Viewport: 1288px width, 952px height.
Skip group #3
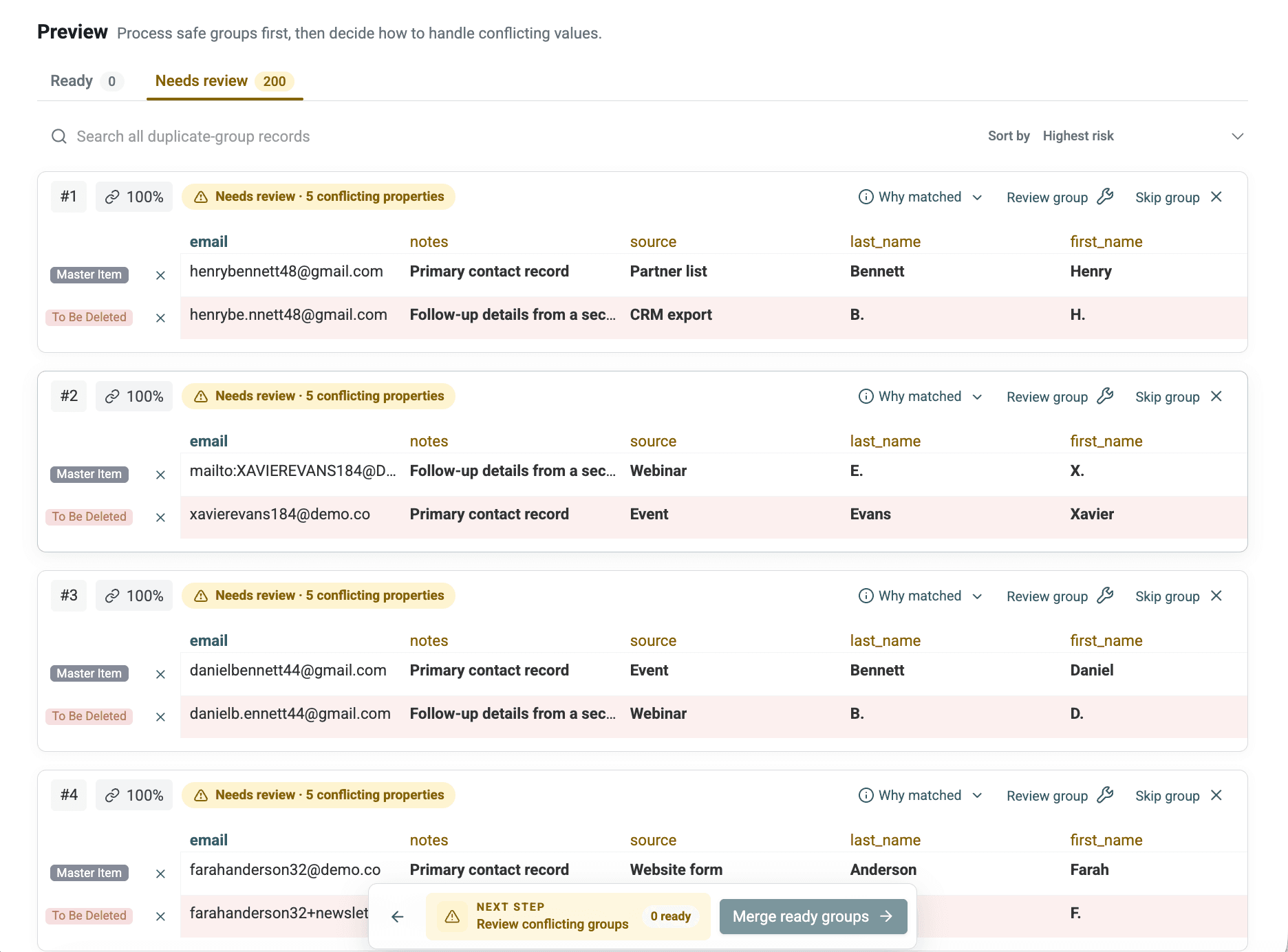point(1179,596)
